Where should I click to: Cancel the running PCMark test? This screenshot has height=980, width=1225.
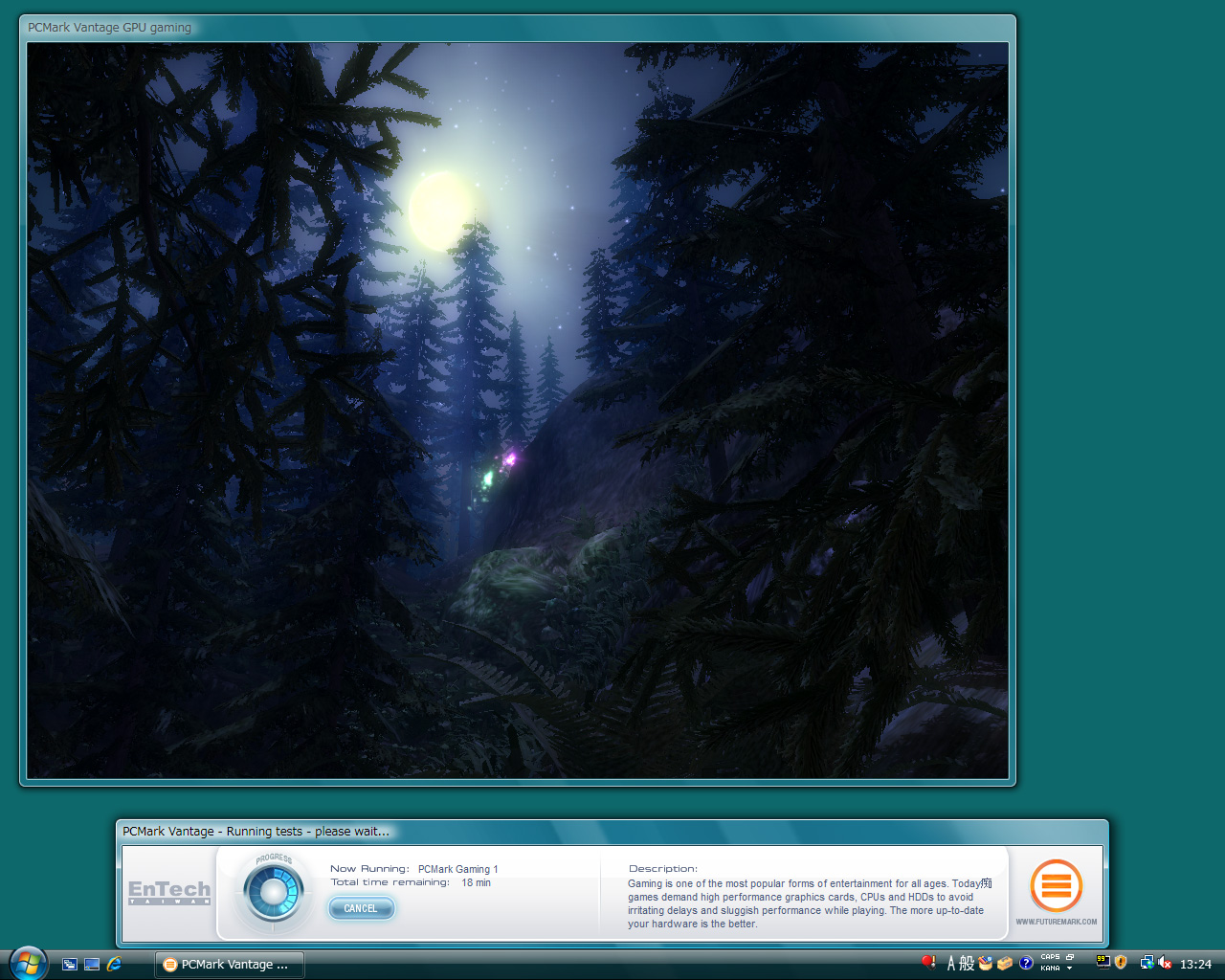361,908
